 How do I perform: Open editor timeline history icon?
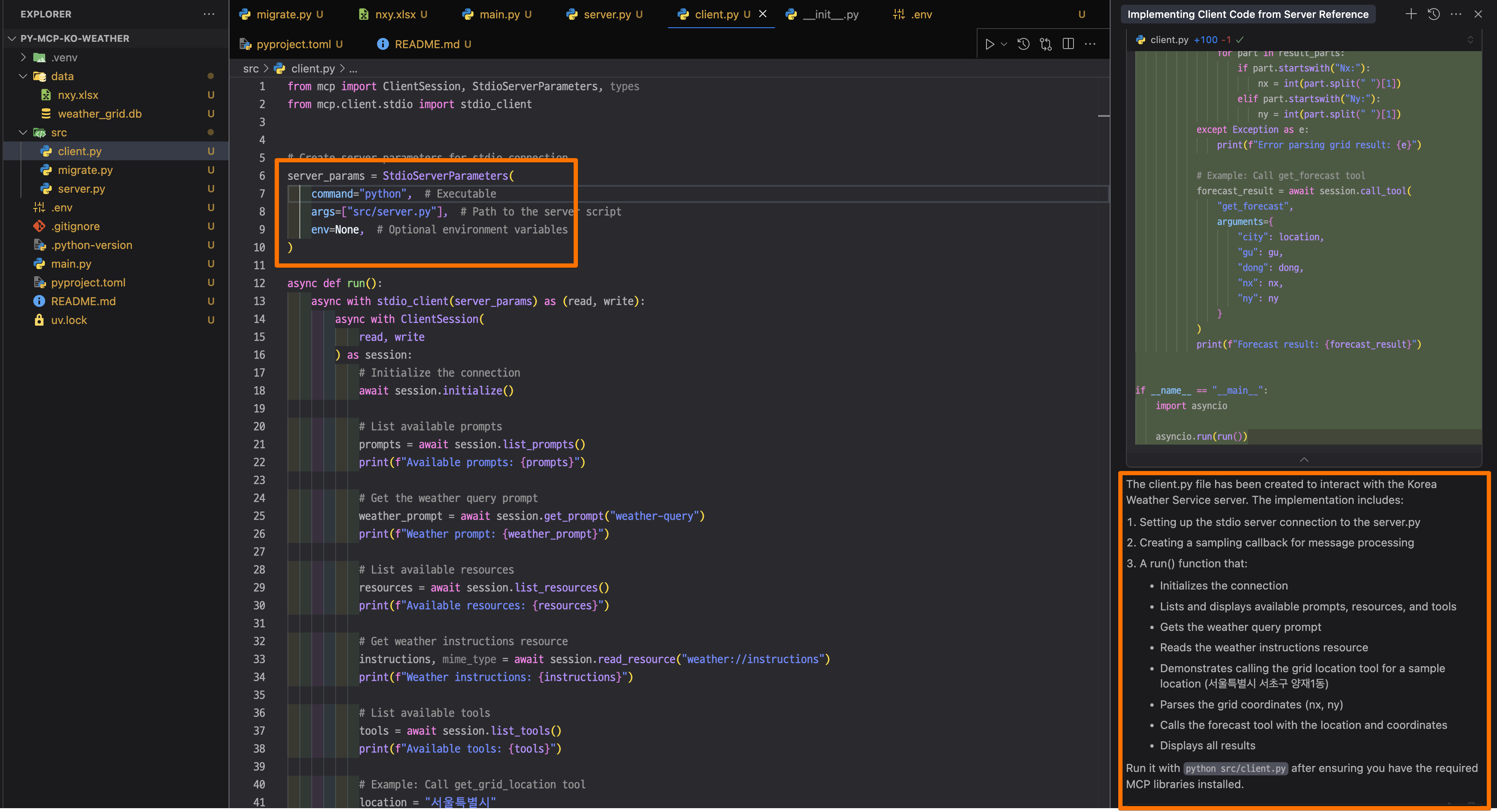coord(1023,44)
